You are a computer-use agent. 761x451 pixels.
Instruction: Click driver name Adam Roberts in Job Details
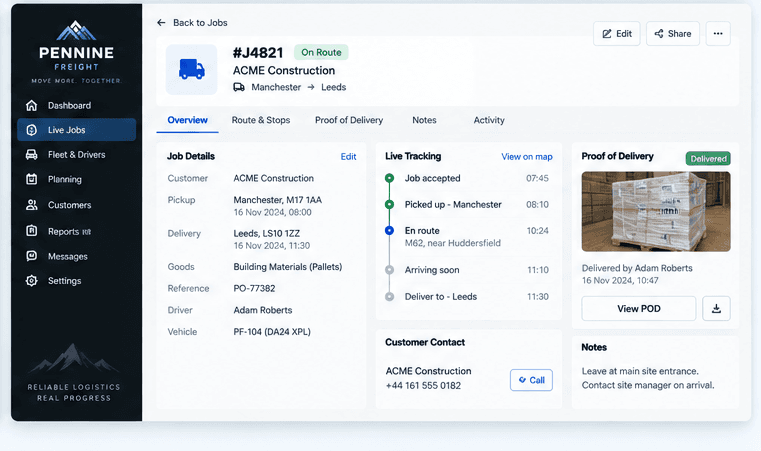[x=263, y=310]
